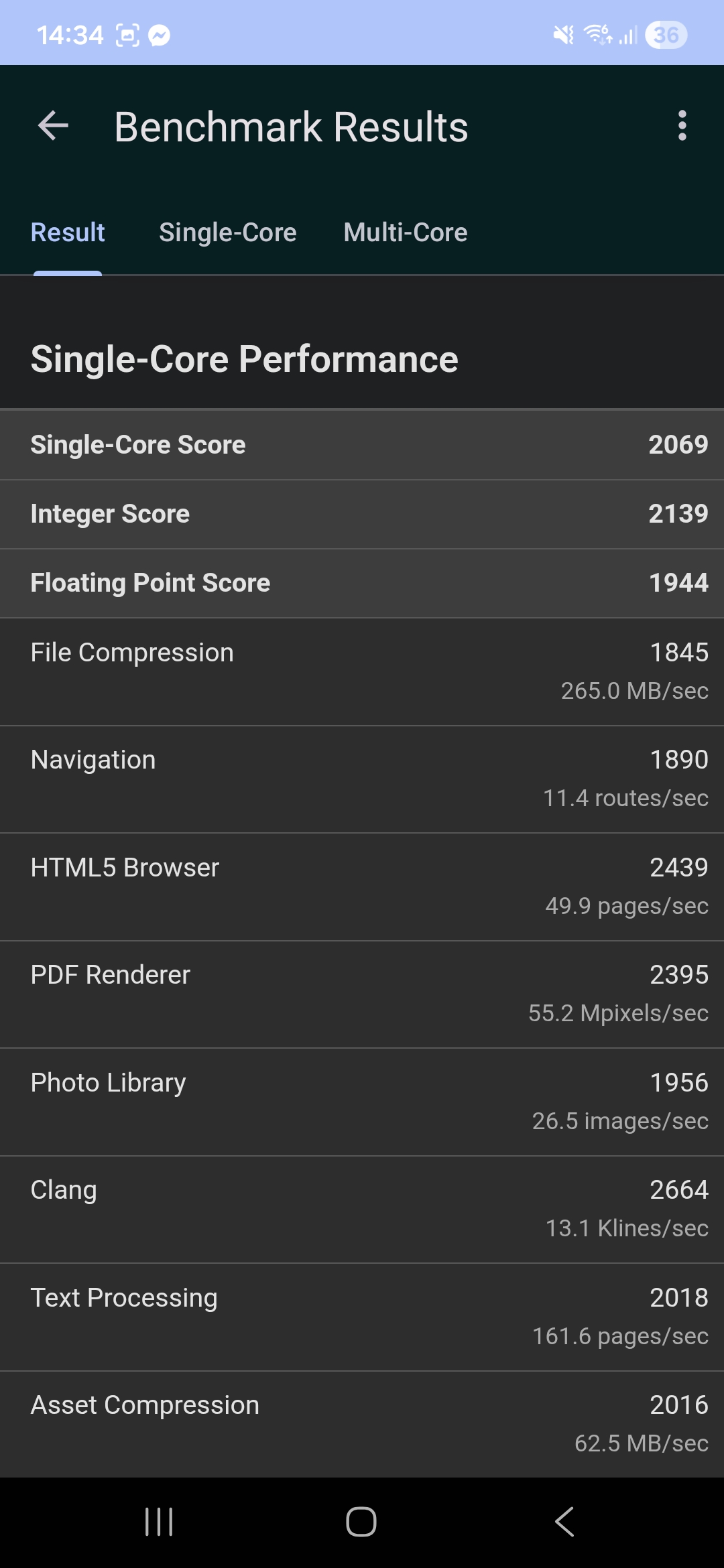The width and height of the screenshot is (724, 1568).
Task: Tap the screenshot capture status icon
Action: (x=127, y=35)
